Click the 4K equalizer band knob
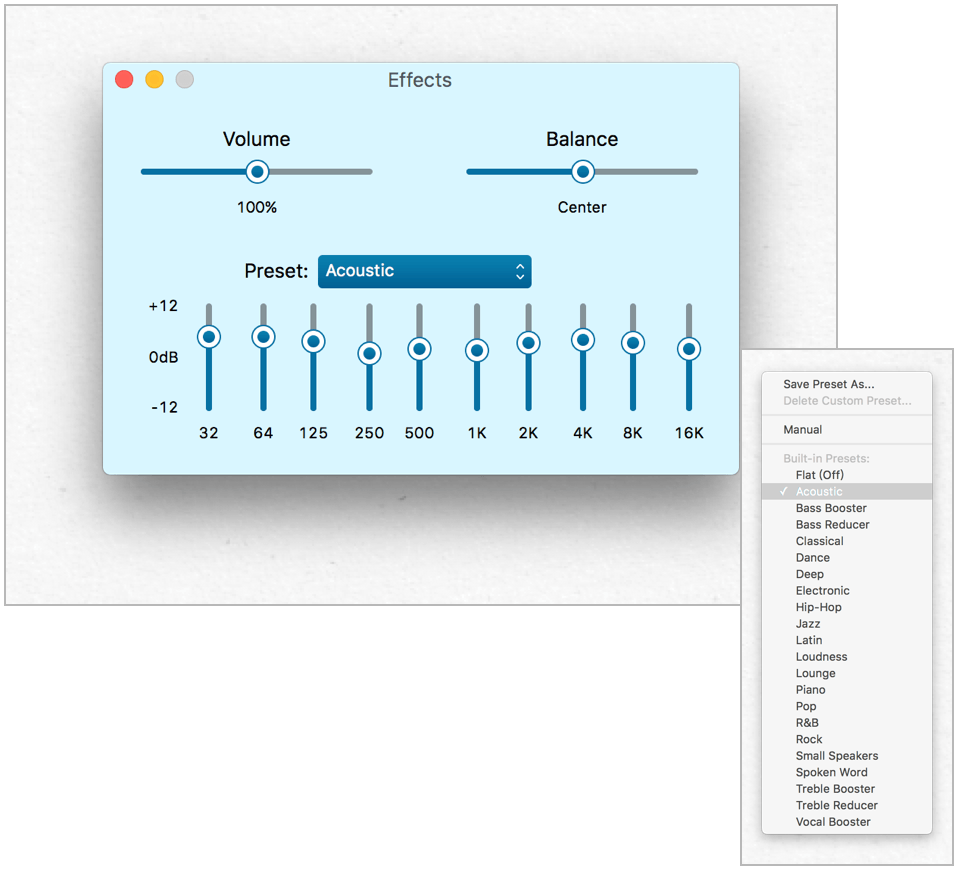This screenshot has width=958, height=870. (x=583, y=340)
